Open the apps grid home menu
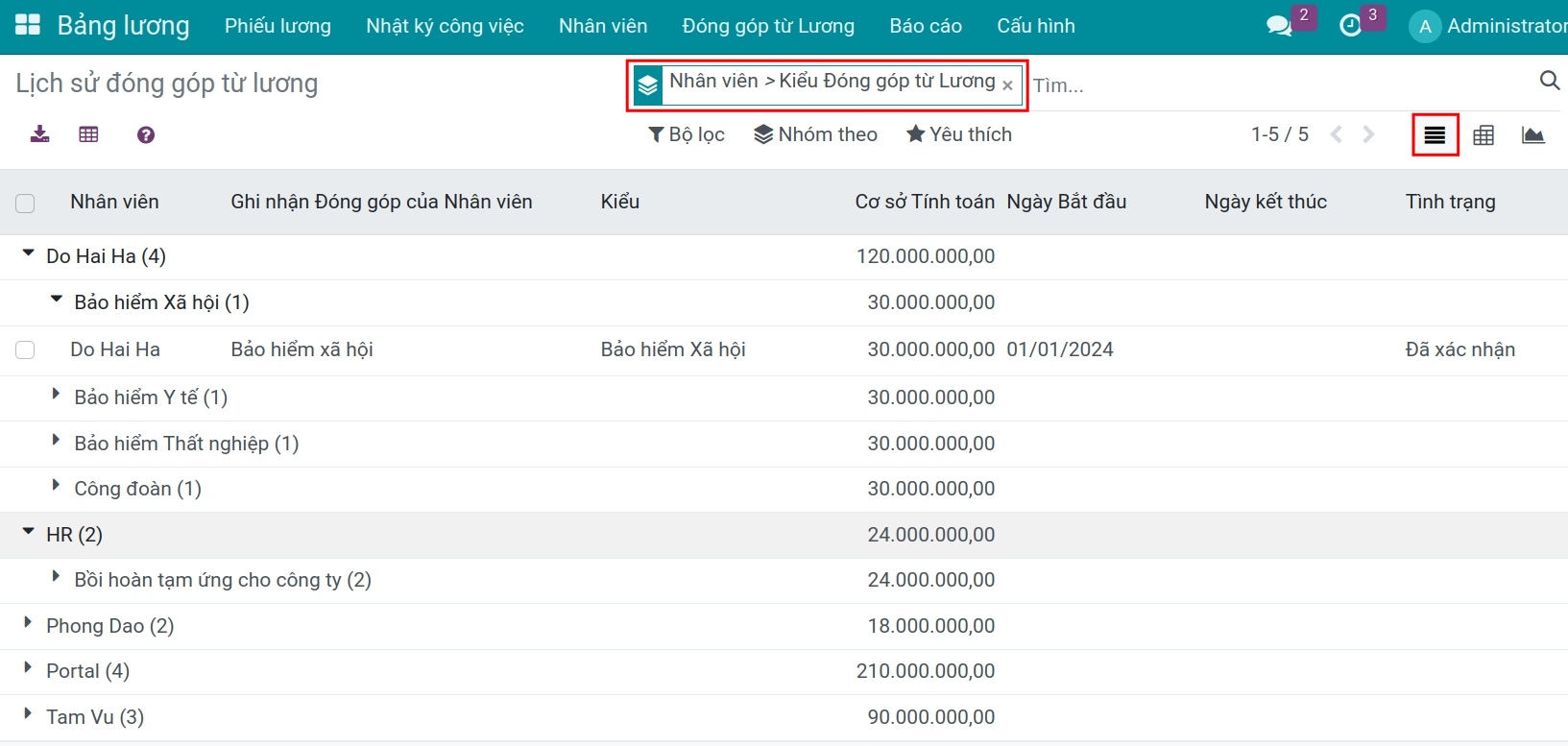The height and width of the screenshot is (746, 1568). point(28,26)
